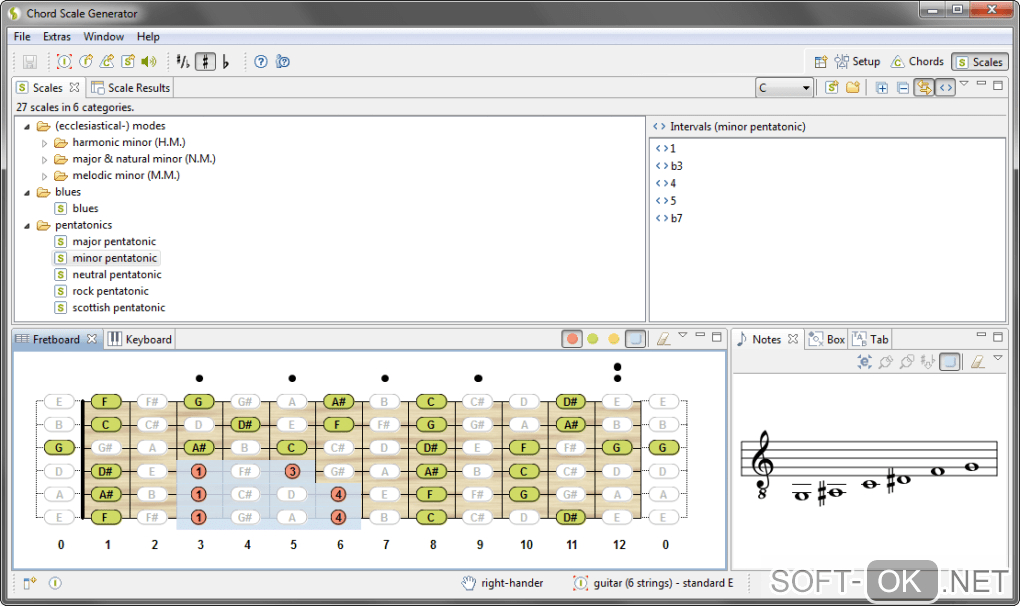Viewport: 1020px width, 606px height.
Task: Open the Scales view menu triangle
Action: click(x=964, y=83)
